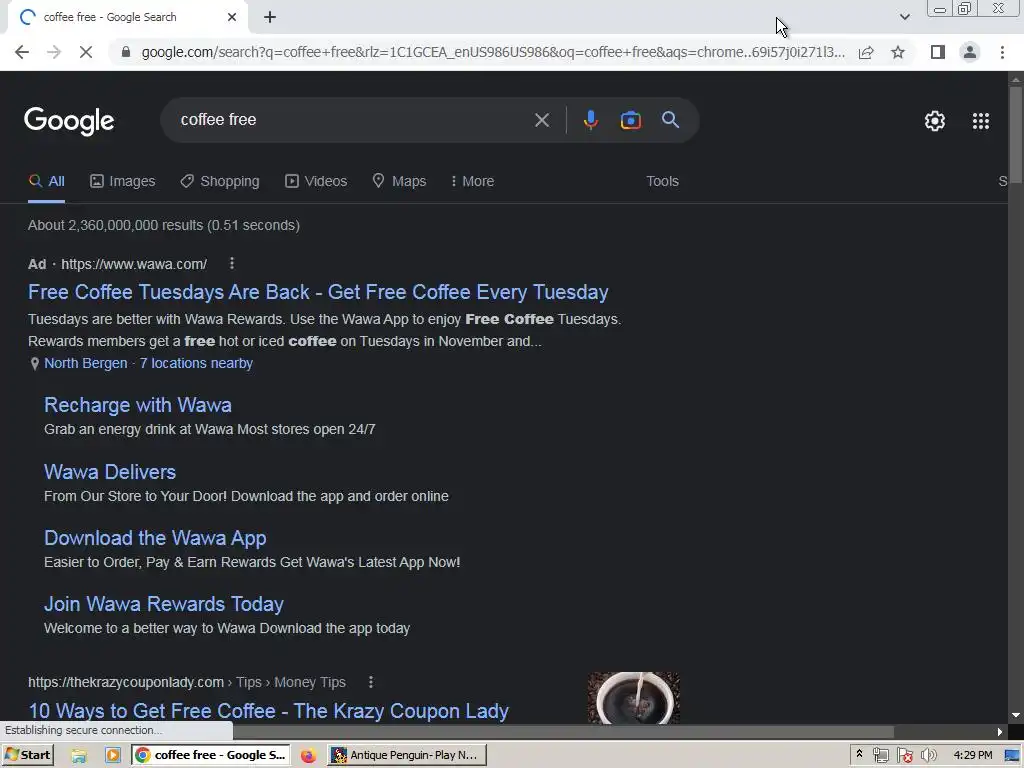Click the address bar URL

tap(493, 52)
